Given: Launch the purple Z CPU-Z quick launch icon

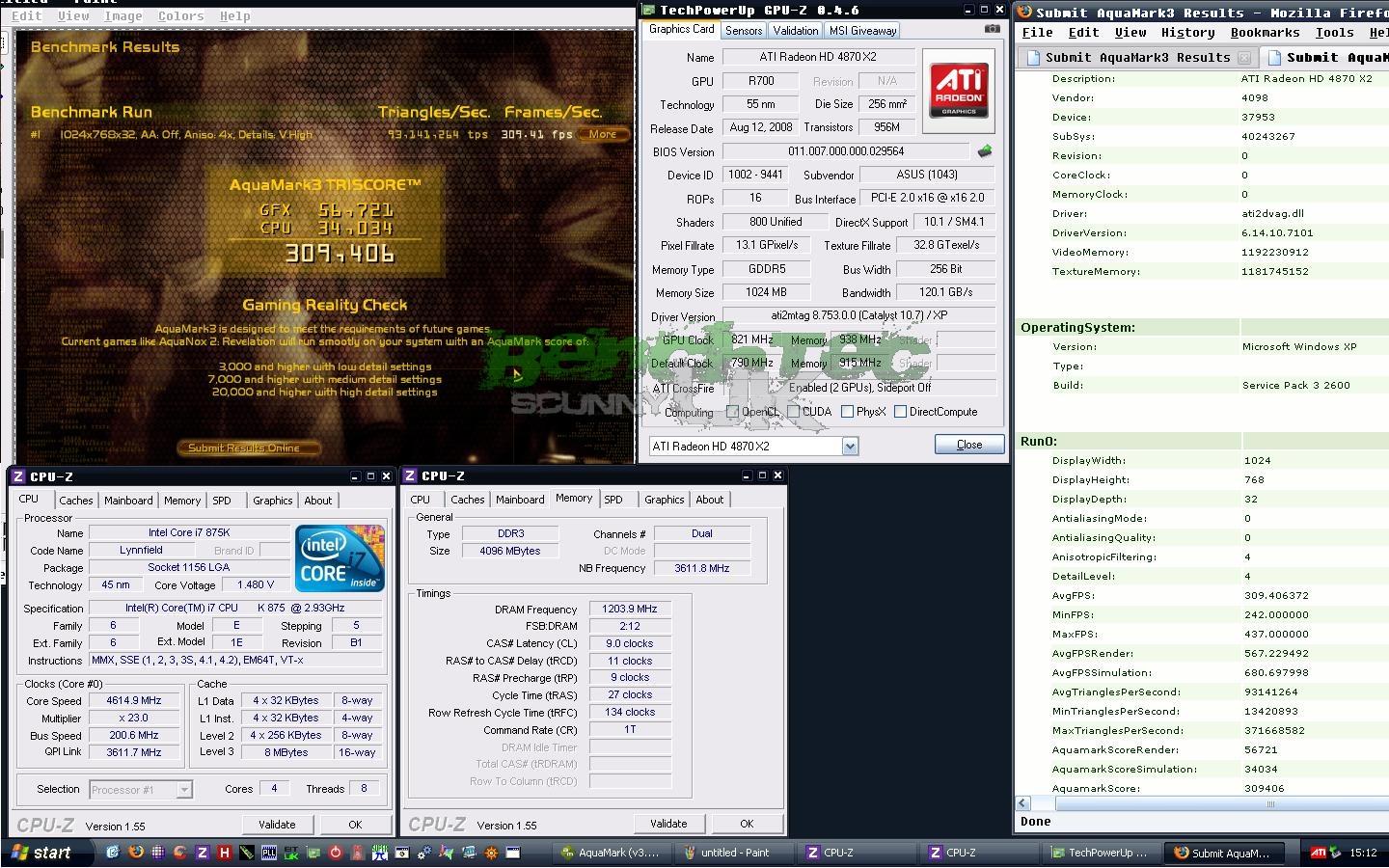Looking at the screenshot, I should [203, 853].
